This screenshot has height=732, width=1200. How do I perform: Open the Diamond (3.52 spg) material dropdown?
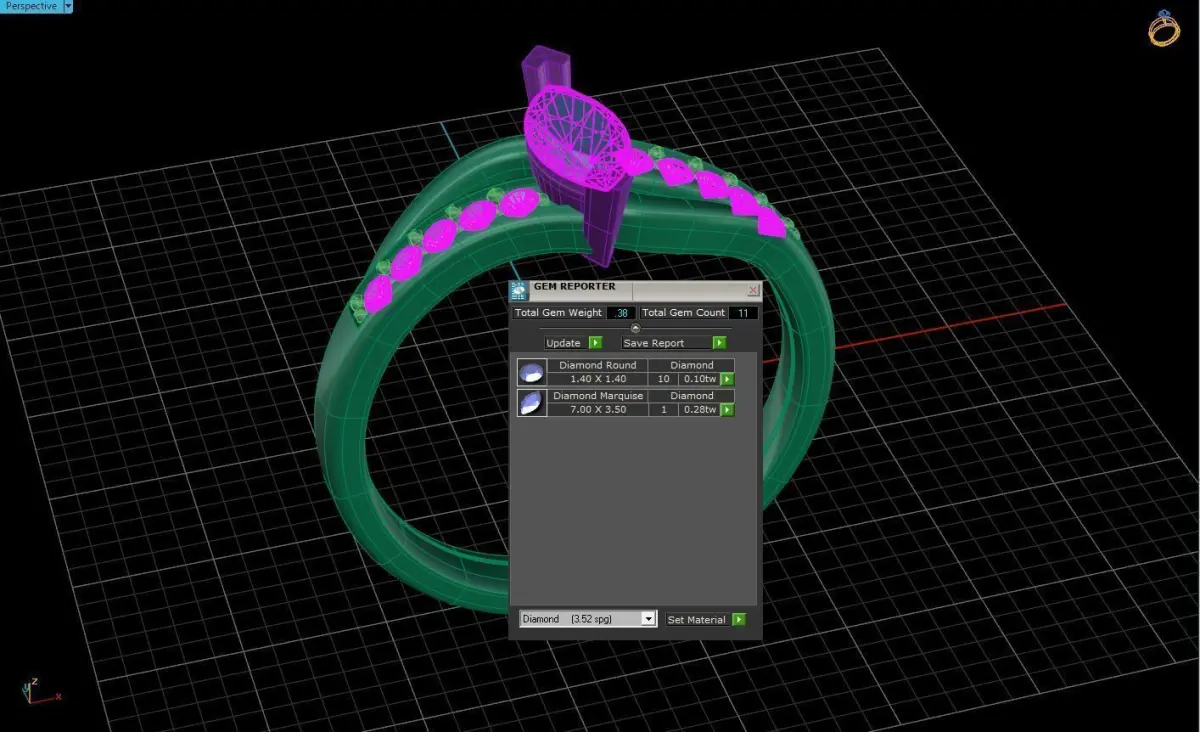point(588,619)
